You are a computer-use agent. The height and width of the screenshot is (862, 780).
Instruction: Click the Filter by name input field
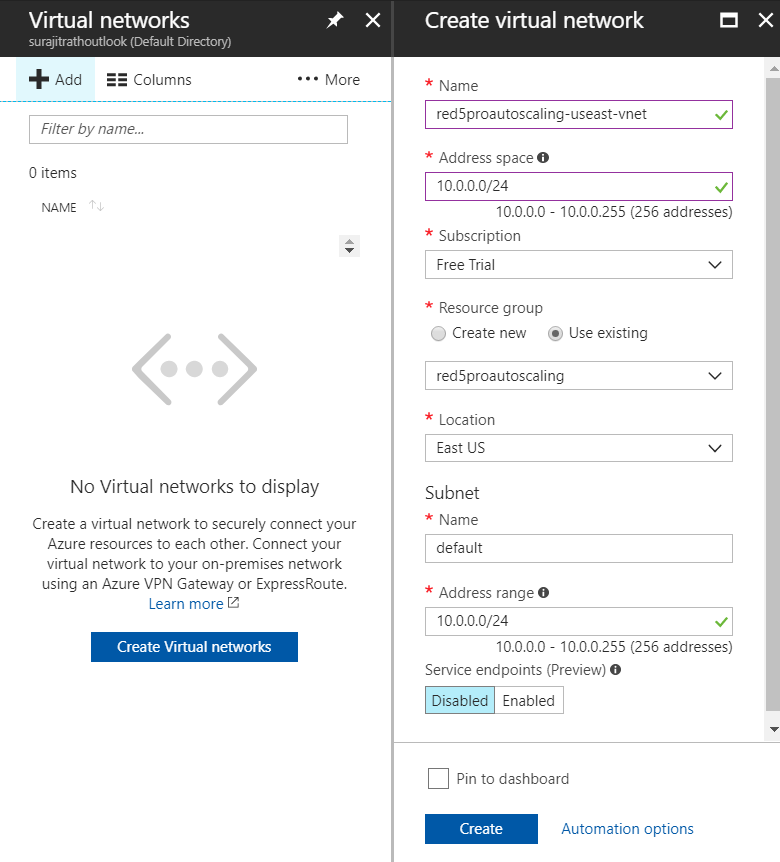pyautogui.click(x=188, y=129)
